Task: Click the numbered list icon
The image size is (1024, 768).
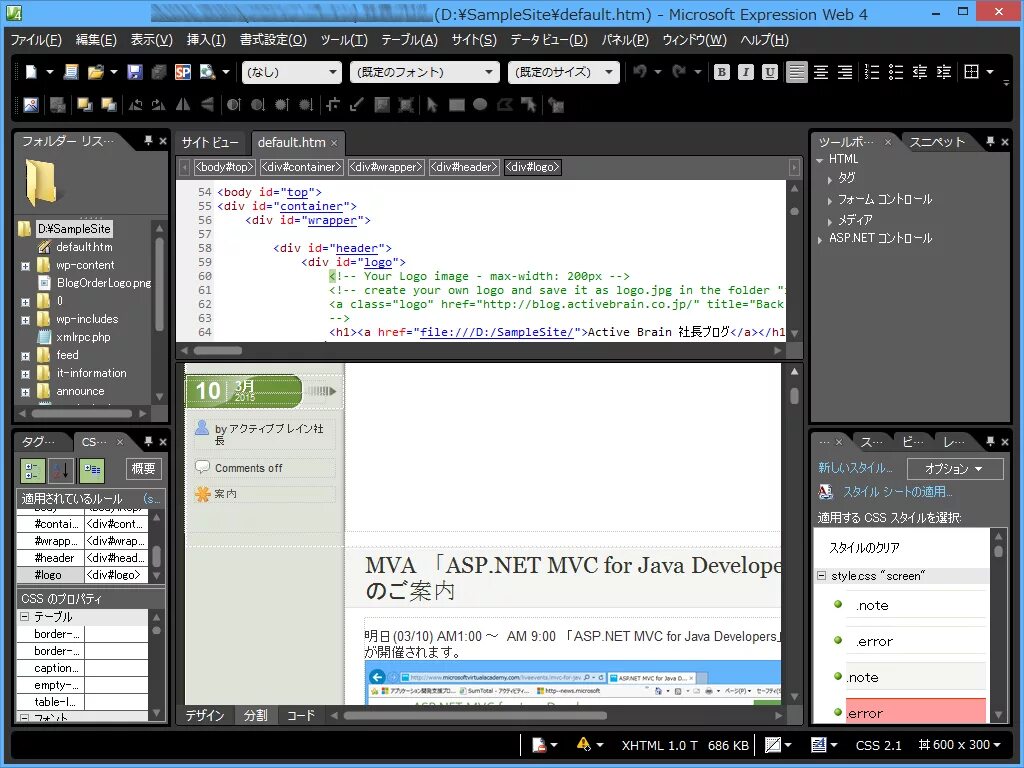Action: coord(872,72)
